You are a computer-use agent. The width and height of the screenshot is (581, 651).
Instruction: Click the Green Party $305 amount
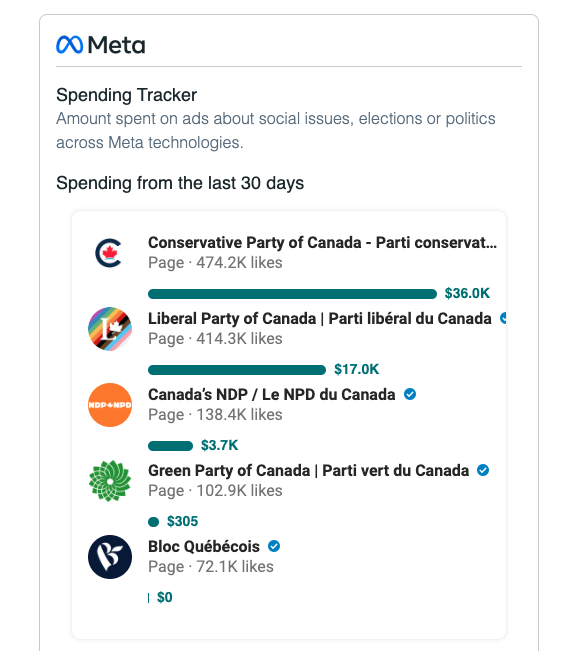pyautogui.click(x=182, y=521)
